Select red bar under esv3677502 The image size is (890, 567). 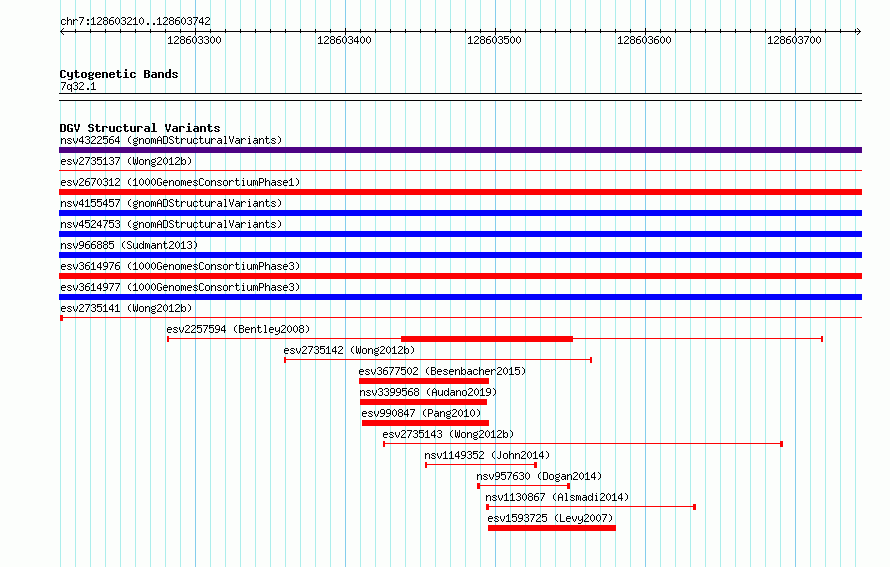coord(423,381)
